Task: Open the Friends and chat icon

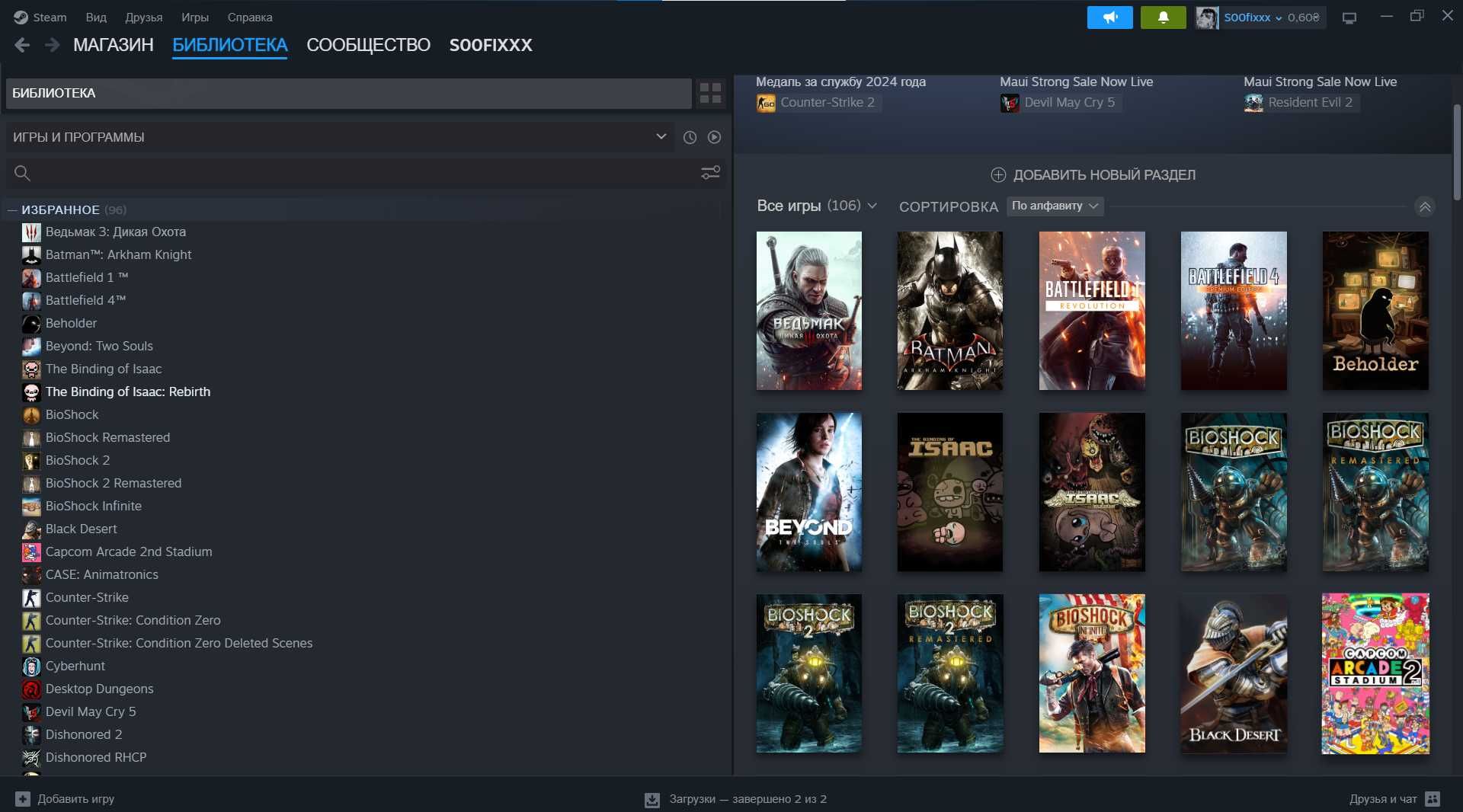Action: point(1433,799)
